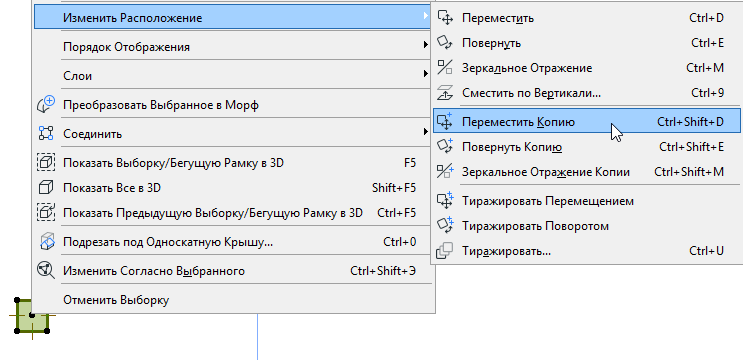This screenshot has width=743, height=360.
Task: Select Тиражировать... entry
Action: [586, 251]
